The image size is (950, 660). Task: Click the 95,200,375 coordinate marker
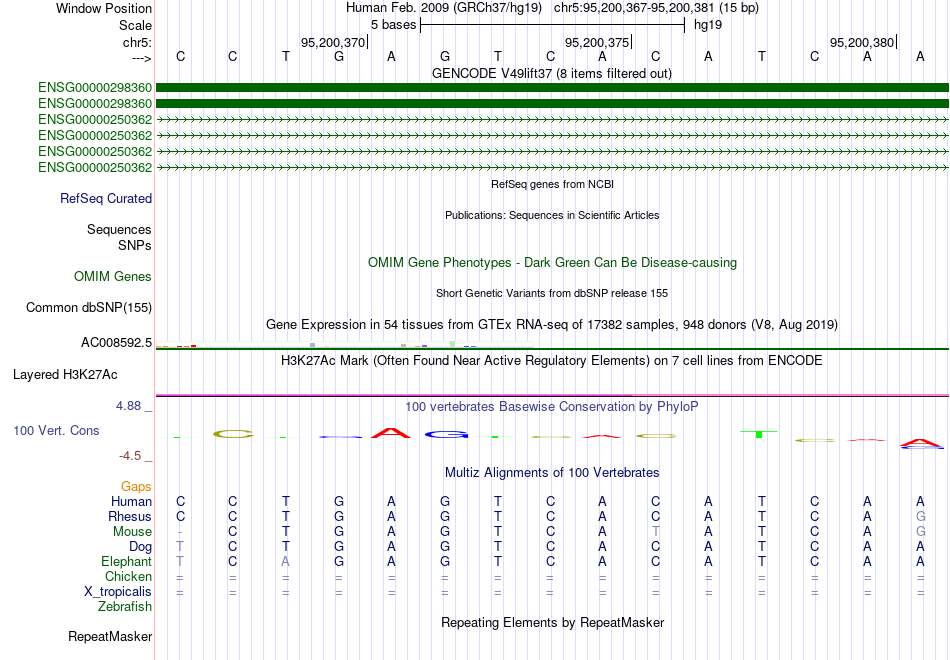click(597, 42)
